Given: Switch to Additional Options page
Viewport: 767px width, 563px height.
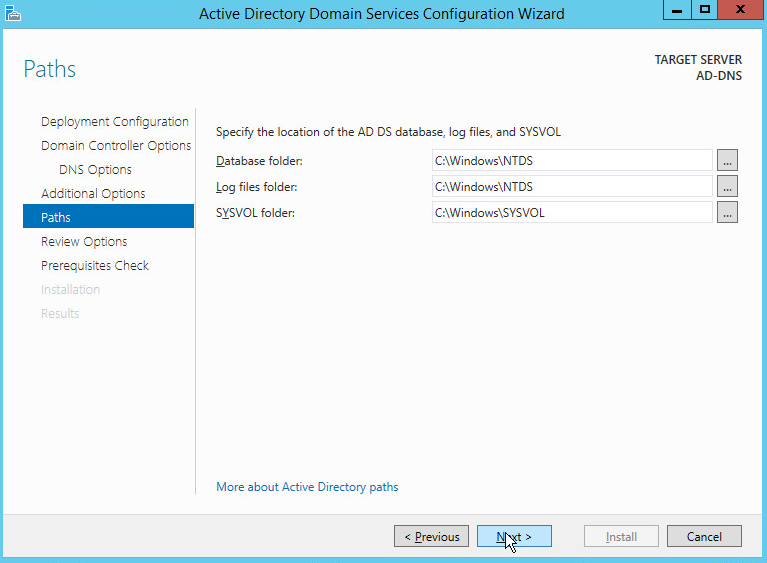Looking at the screenshot, I should [x=93, y=194].
